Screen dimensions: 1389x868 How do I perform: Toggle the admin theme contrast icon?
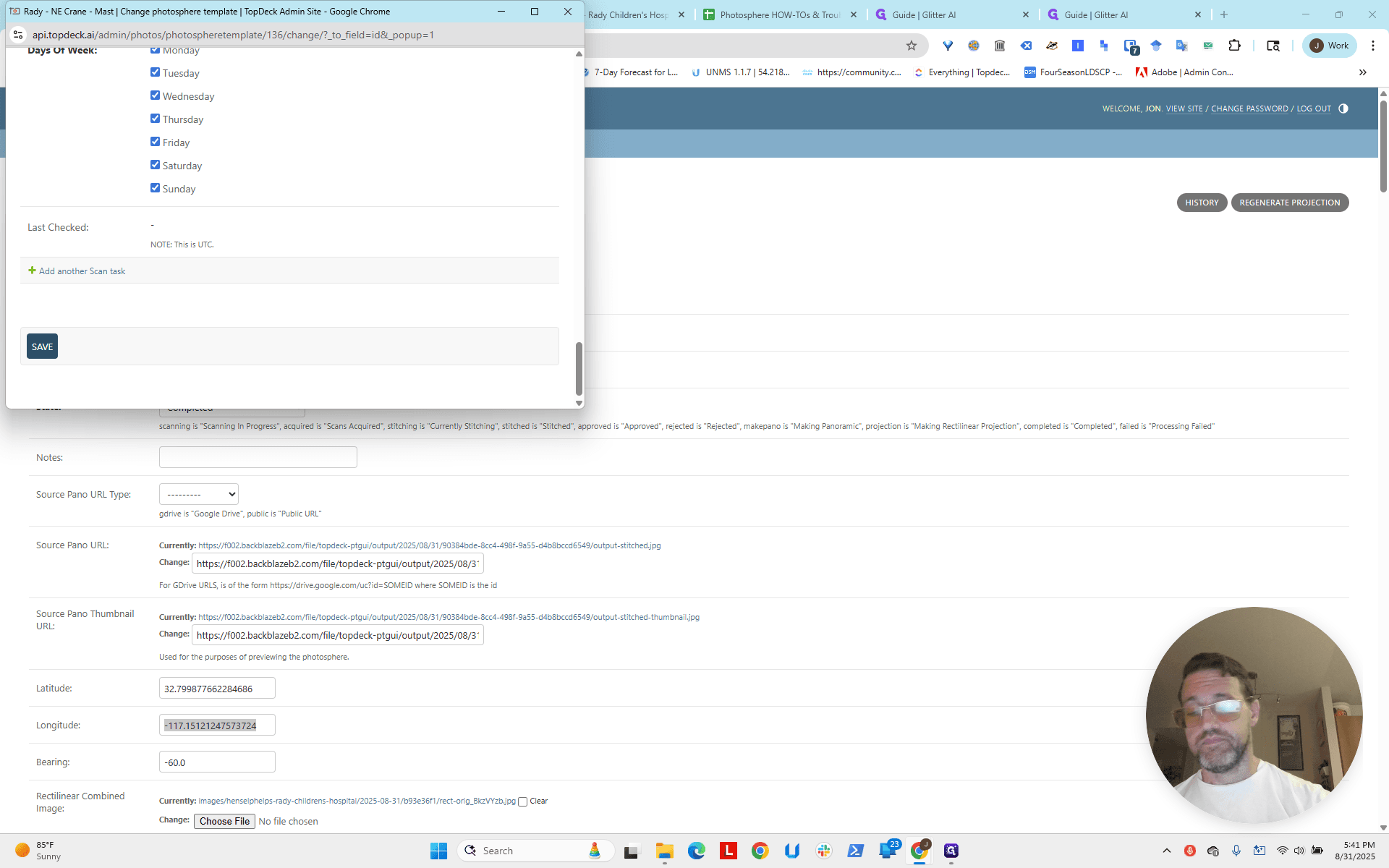(x=1343, y=109)
